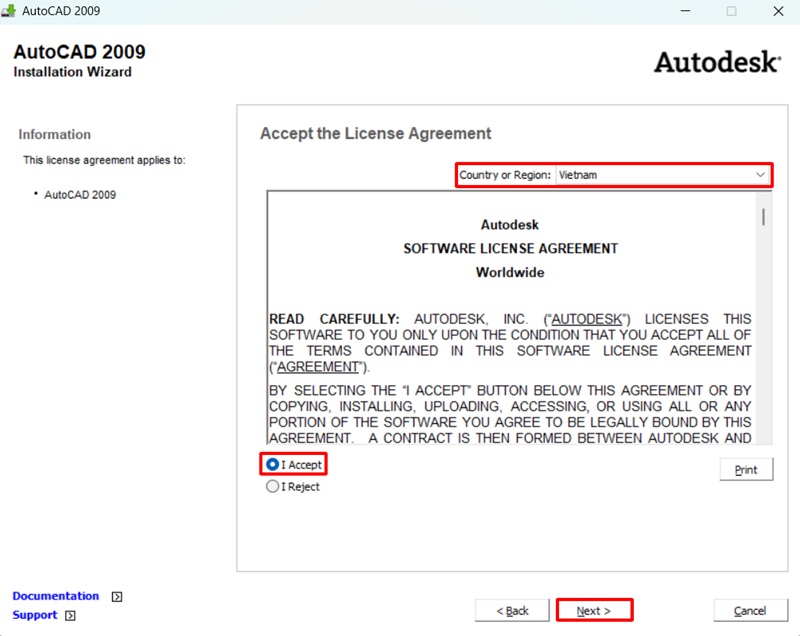Click the AutoCAD installer icon in title bar
Viewport: 800px width, 636px height.
(x=9, y=11)
